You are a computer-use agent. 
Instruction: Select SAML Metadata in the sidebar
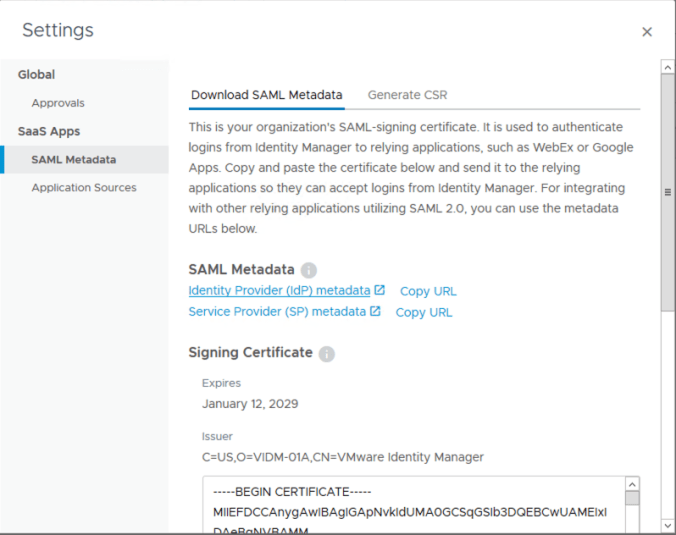point(73,160)
